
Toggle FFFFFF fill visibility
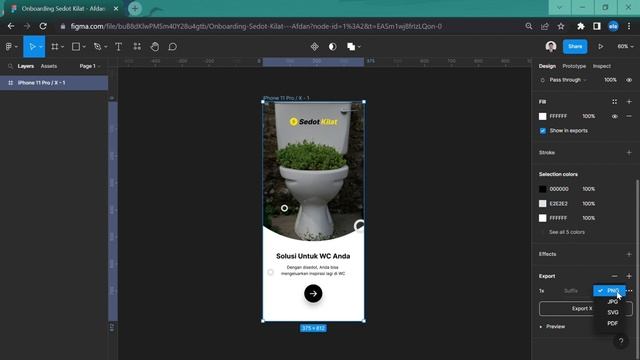[615, 116]
